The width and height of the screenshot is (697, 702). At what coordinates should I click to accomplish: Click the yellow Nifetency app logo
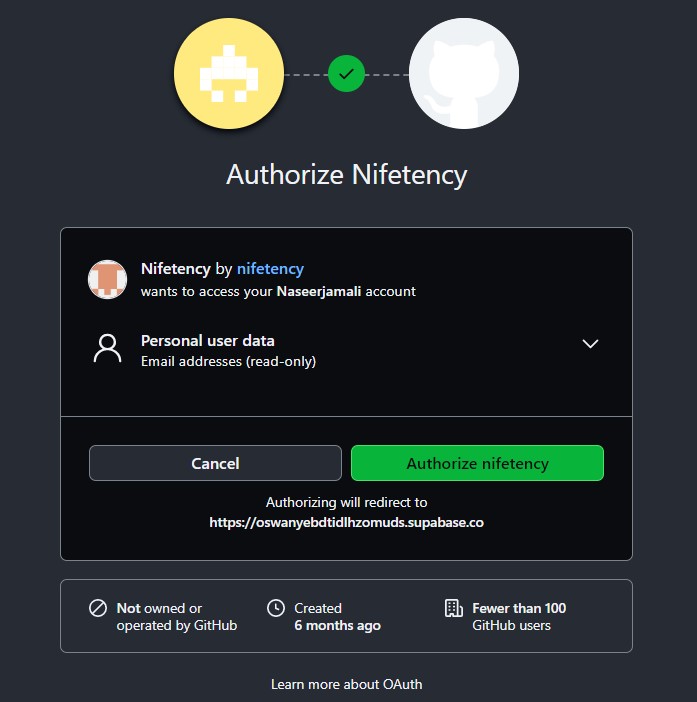229,73
